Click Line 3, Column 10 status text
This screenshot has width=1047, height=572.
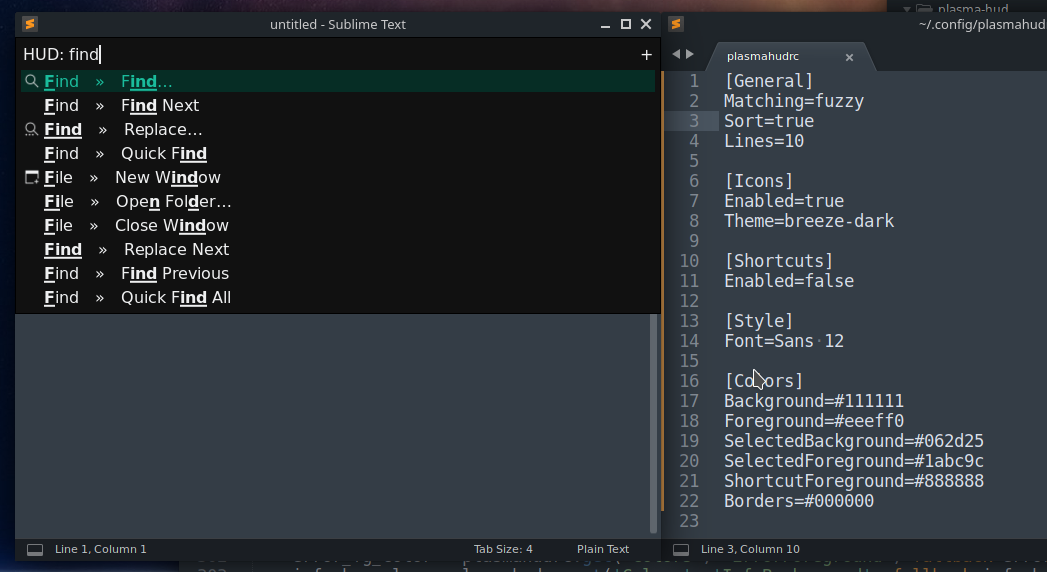(750, 549)
